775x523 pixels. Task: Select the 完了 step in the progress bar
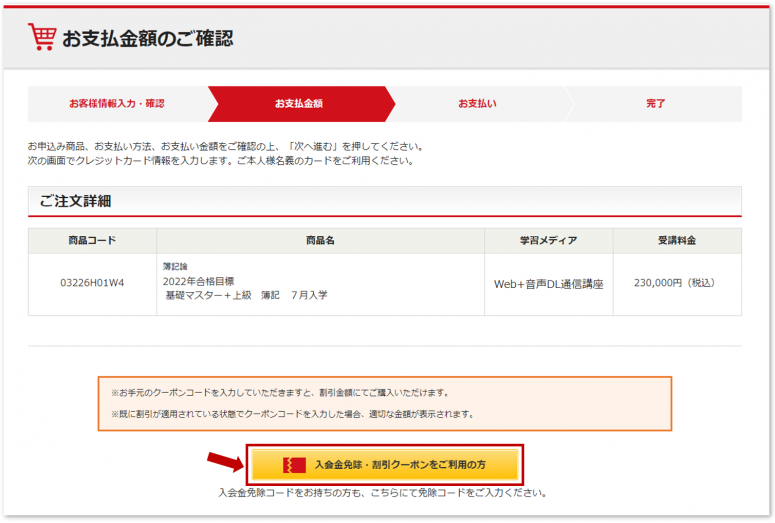[655, 104]
